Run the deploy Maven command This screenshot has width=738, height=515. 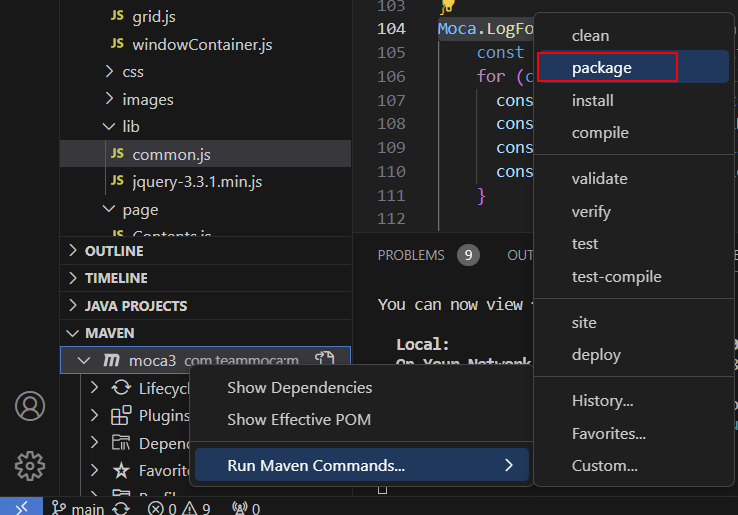634,354
